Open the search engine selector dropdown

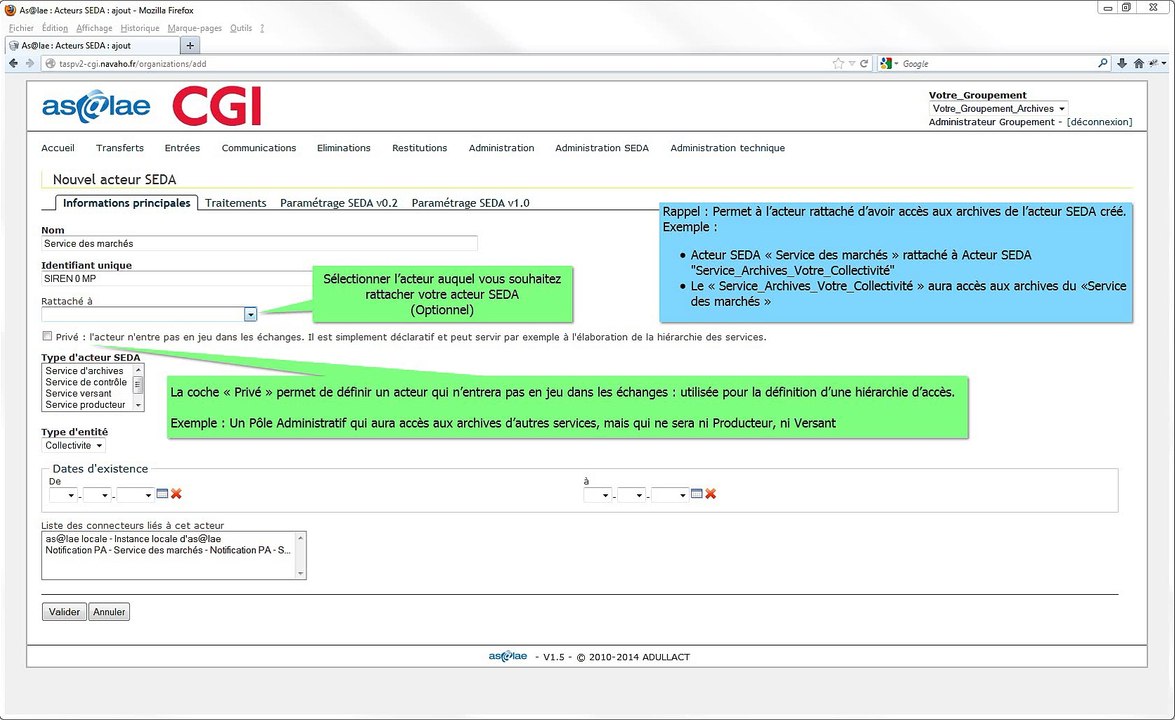pos(889,64)
